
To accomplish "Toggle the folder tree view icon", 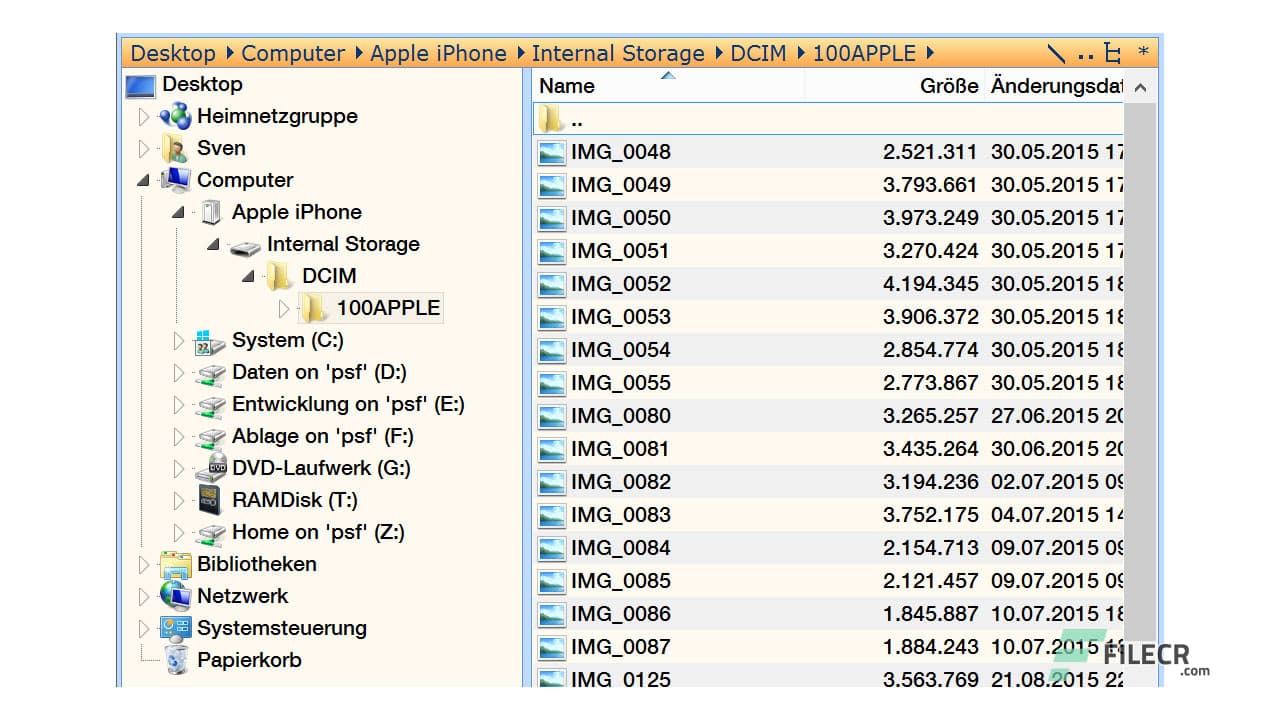I will [x=1112, y=53].
